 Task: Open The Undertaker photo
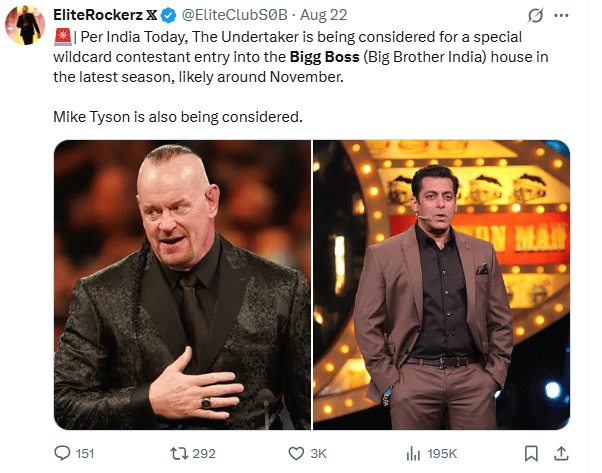click(x=181, y=283)
